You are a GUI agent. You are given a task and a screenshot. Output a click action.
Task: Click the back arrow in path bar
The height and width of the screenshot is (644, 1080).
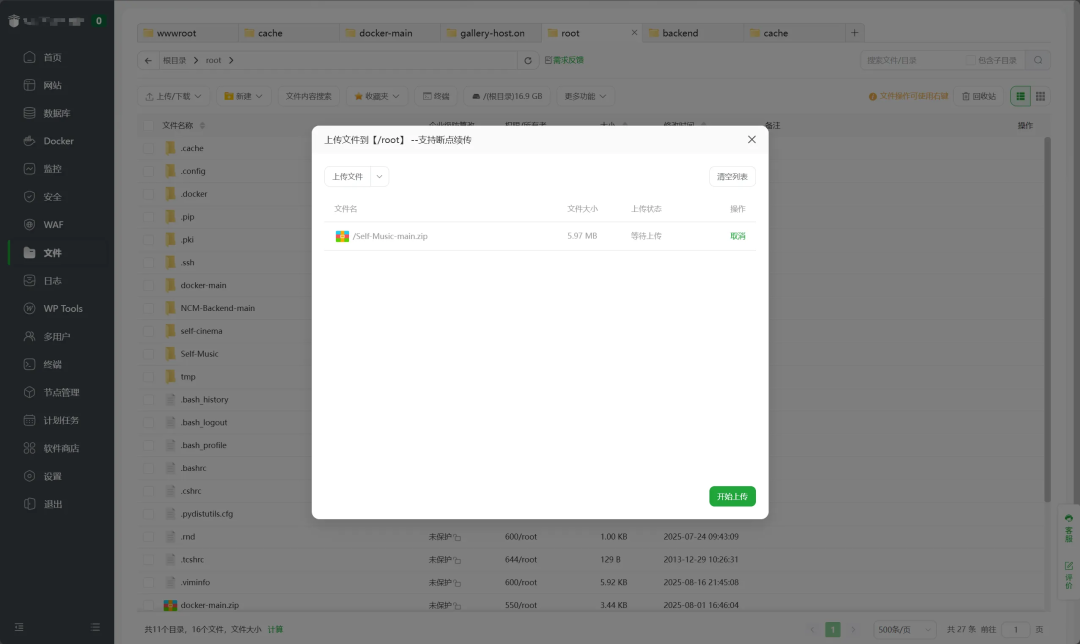point(148,61)
